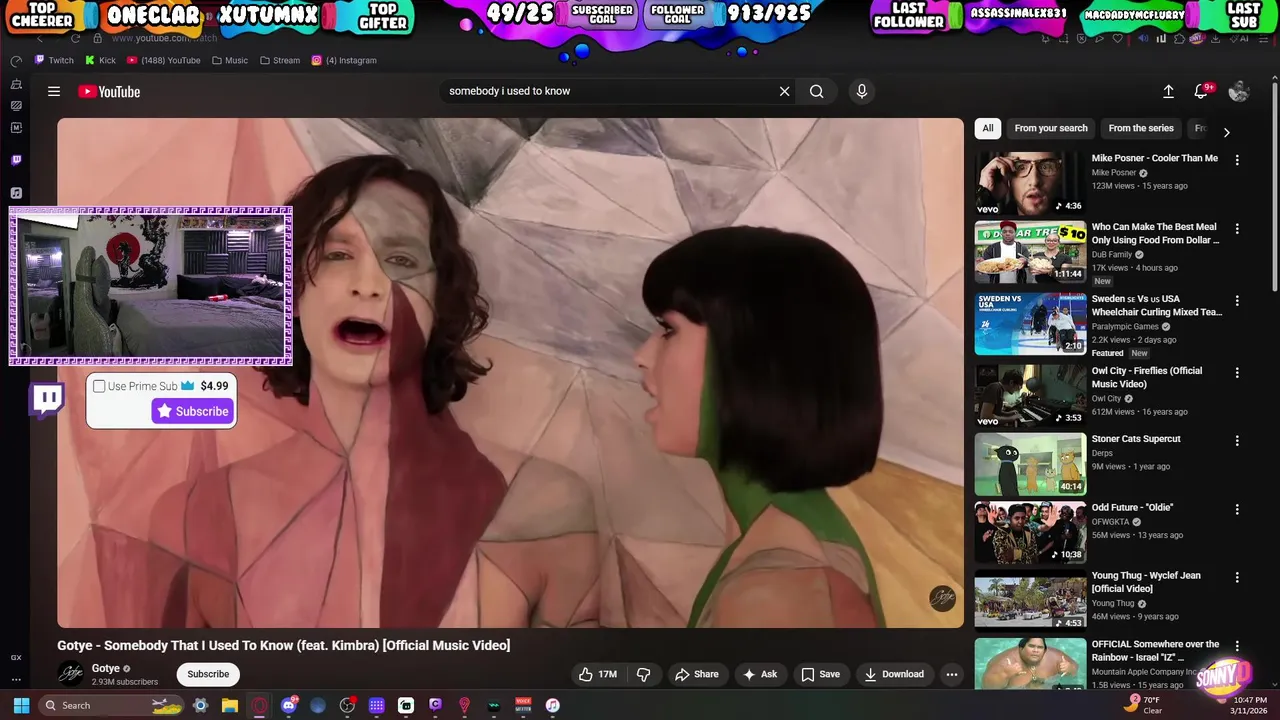
Task: Open options for Mike Posner video
Action: click(1237, 160)
